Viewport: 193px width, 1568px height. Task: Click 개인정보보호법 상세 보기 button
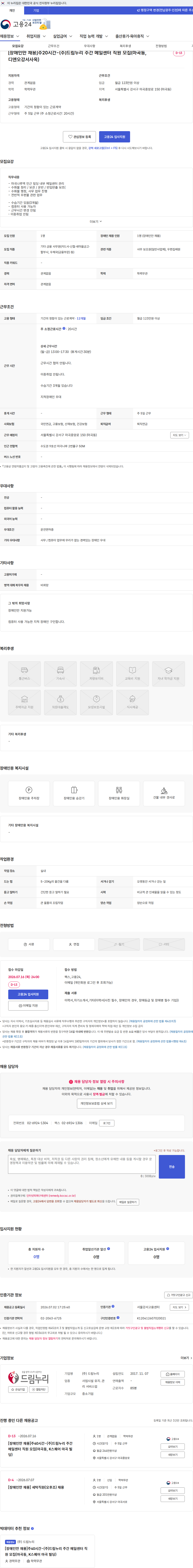(96, 1104)
